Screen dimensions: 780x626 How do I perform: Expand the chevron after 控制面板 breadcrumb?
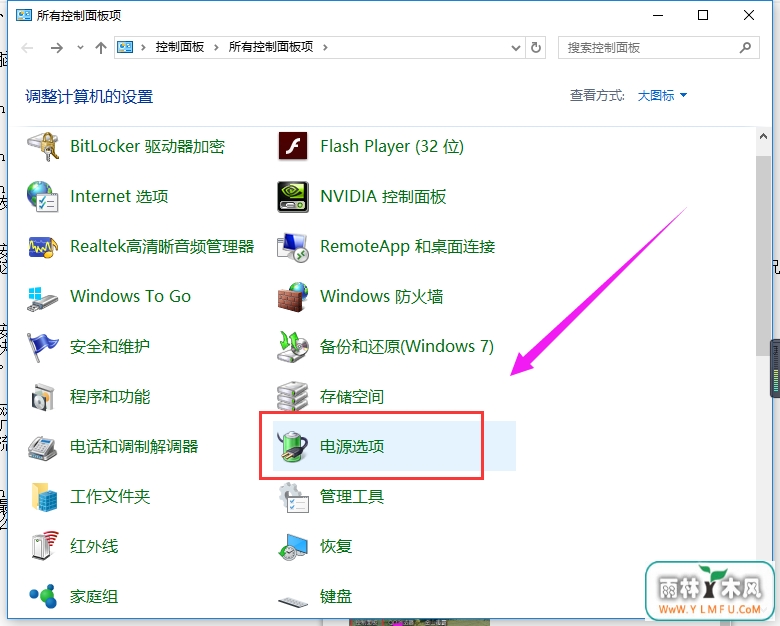(216, 47)
